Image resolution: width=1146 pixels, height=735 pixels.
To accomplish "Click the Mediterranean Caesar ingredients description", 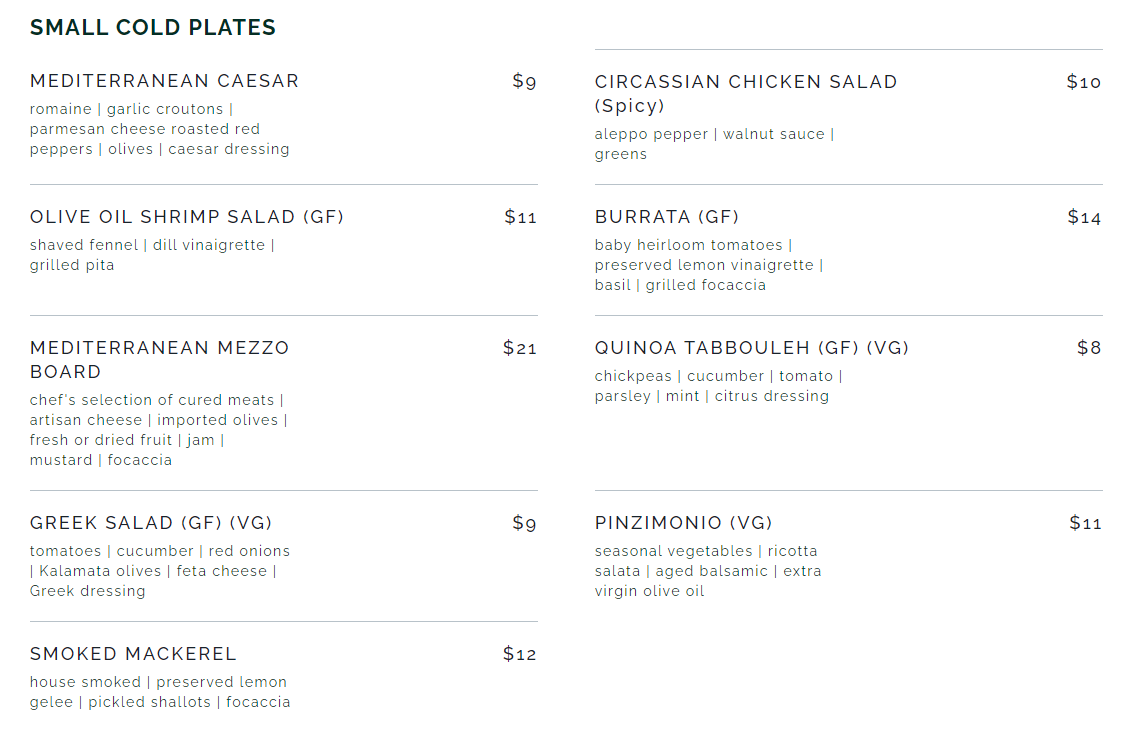I will tap(159, 129).
